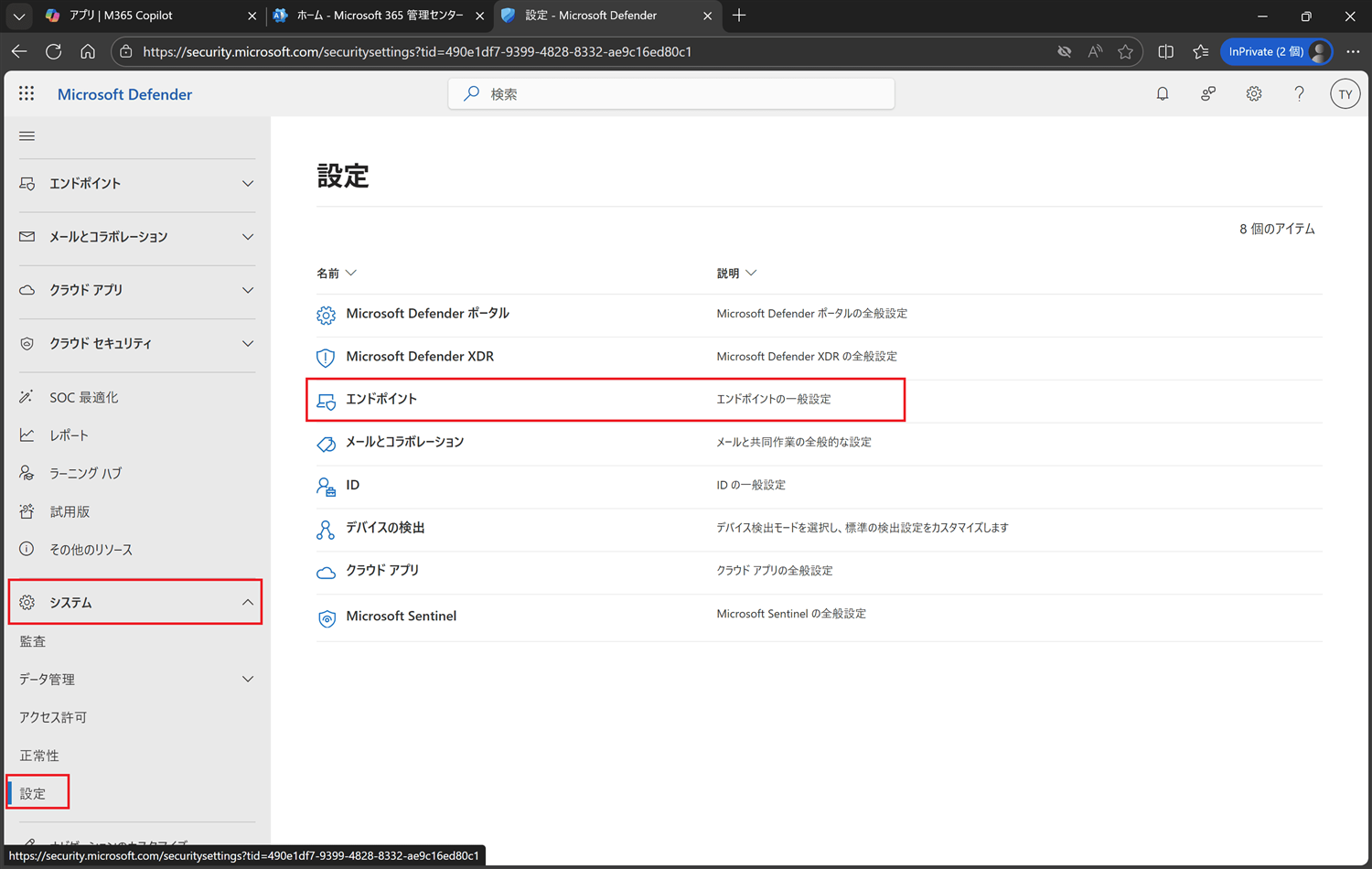Open the settings gear in top header
Image resolution: width=1372 pixels, height=869 pixels.
point(1254,93)
